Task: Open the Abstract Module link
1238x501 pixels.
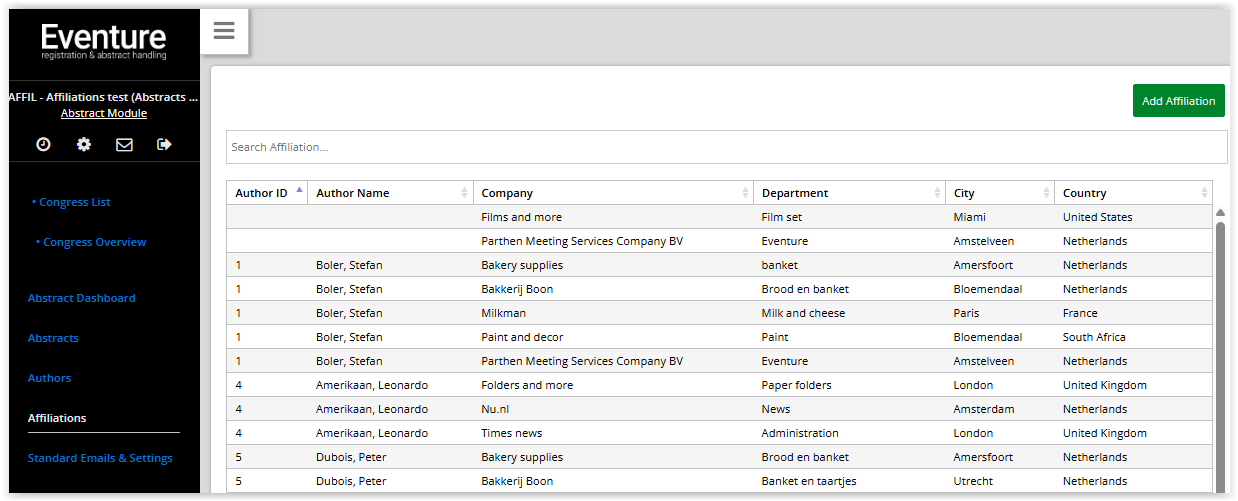Action: (x=104, y=113)
